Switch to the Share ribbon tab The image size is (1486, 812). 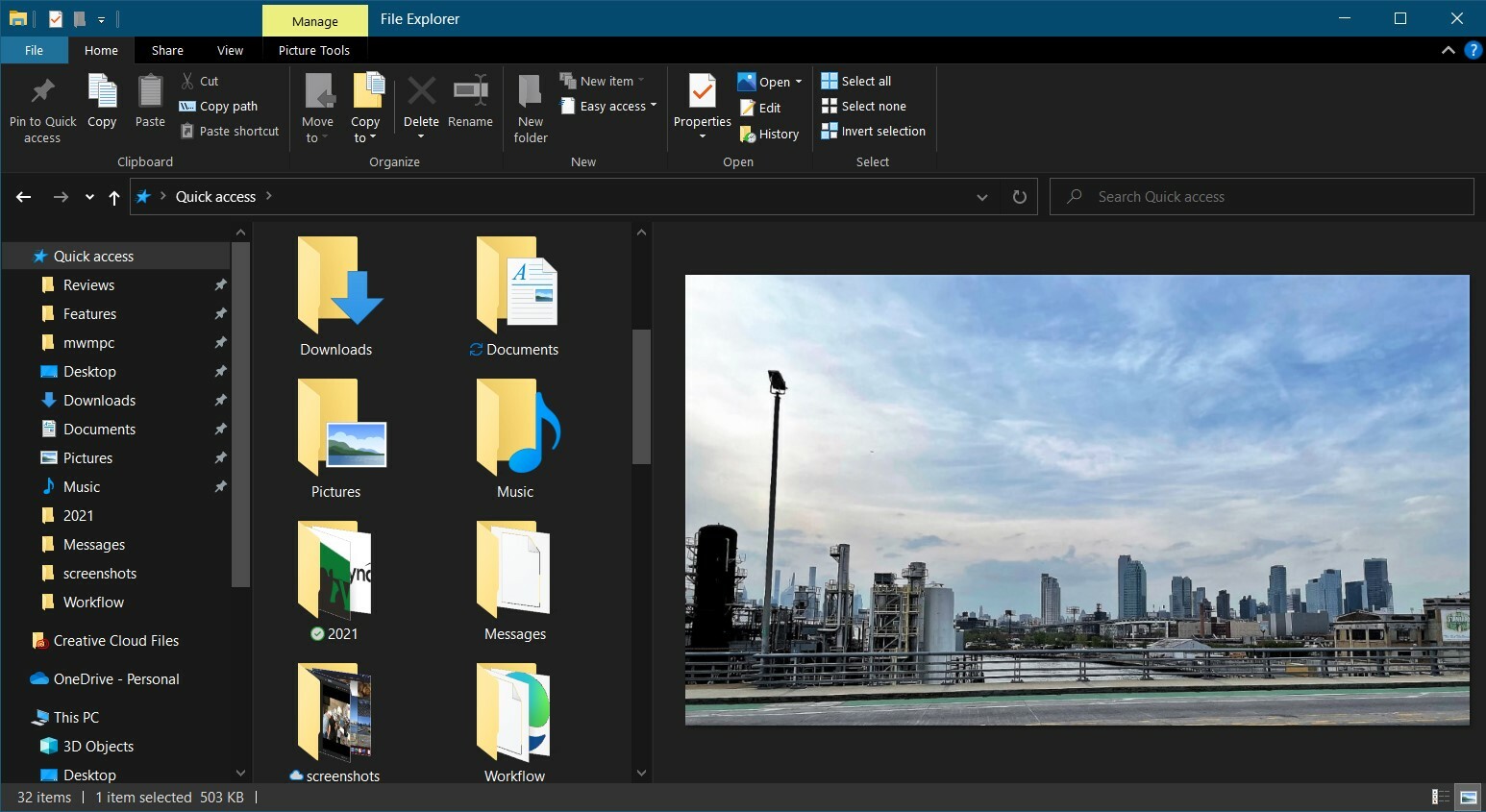coord(167,50)
